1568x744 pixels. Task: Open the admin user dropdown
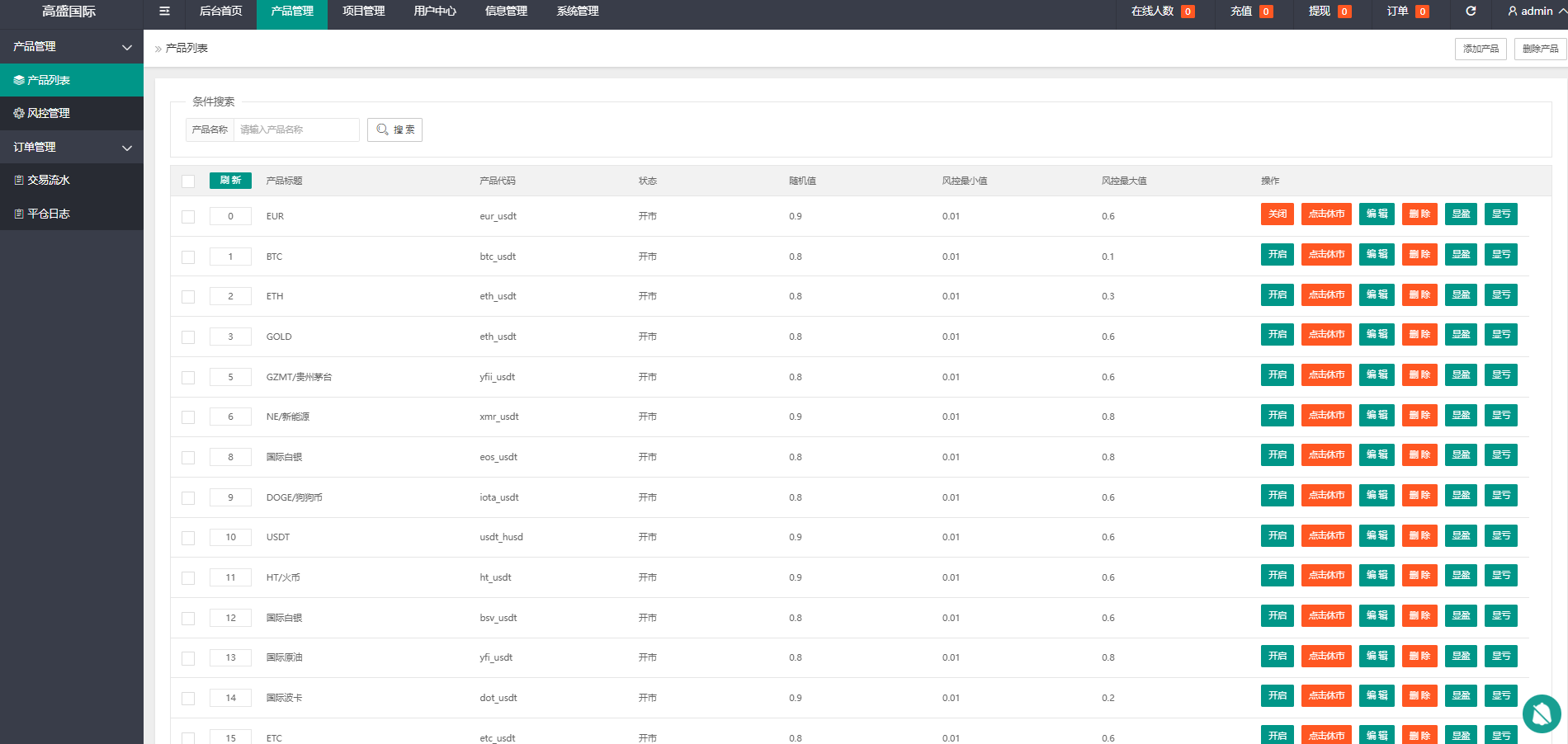click(1535, 12)
